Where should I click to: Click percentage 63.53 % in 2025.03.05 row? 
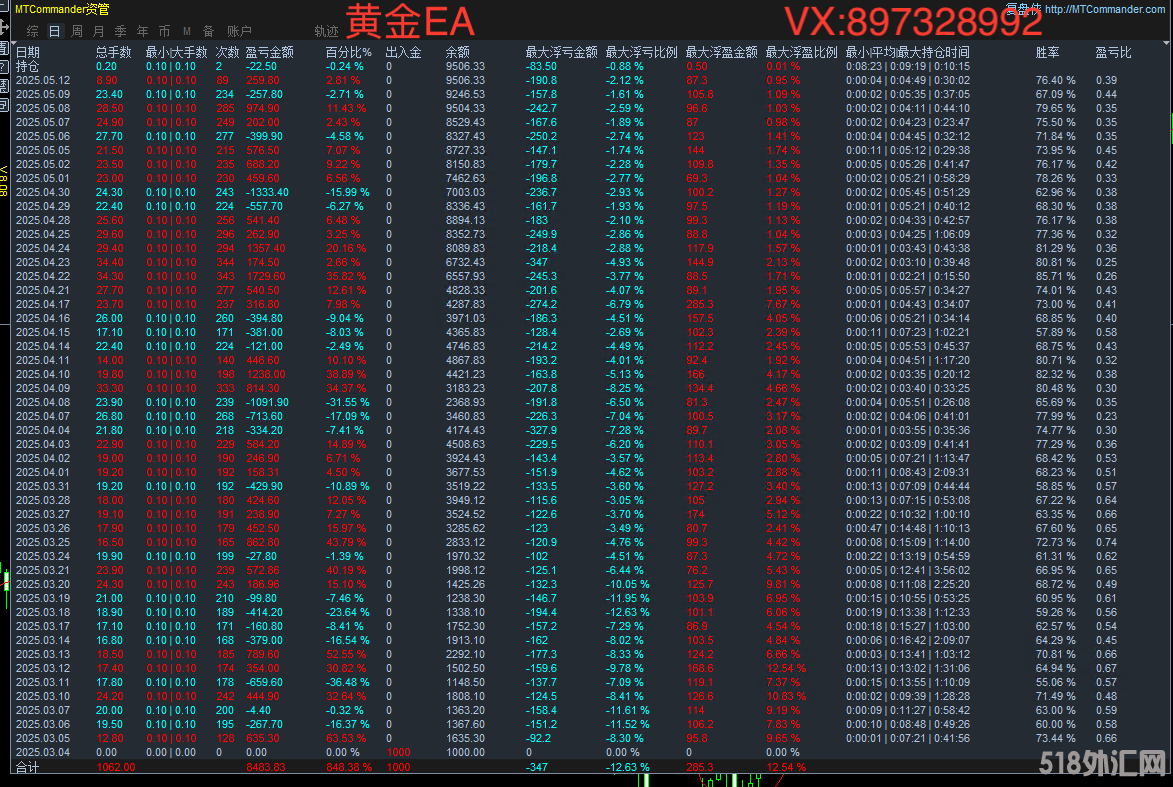pyautogui.click(x=346, y=738)
